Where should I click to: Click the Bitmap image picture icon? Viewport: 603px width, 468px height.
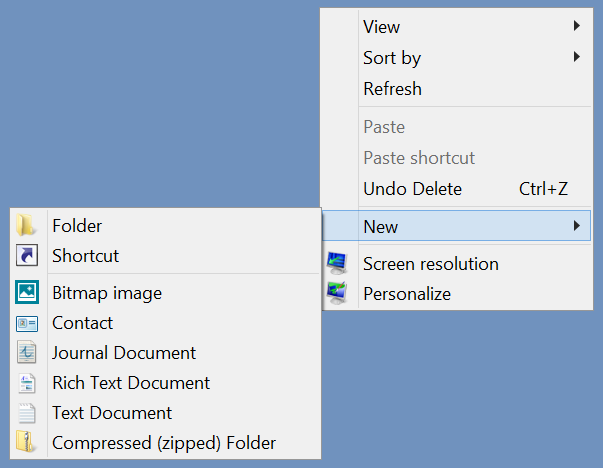pos(27,292)
